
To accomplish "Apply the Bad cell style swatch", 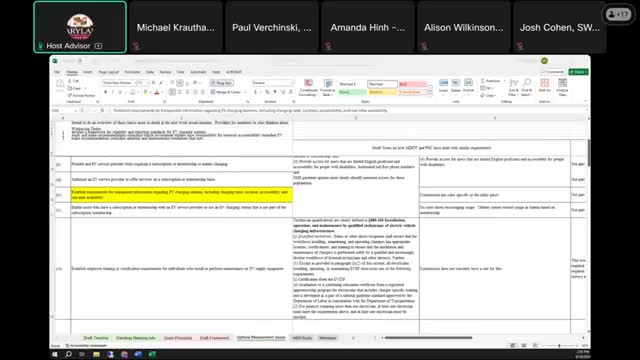I will click(x=412, y=84).
